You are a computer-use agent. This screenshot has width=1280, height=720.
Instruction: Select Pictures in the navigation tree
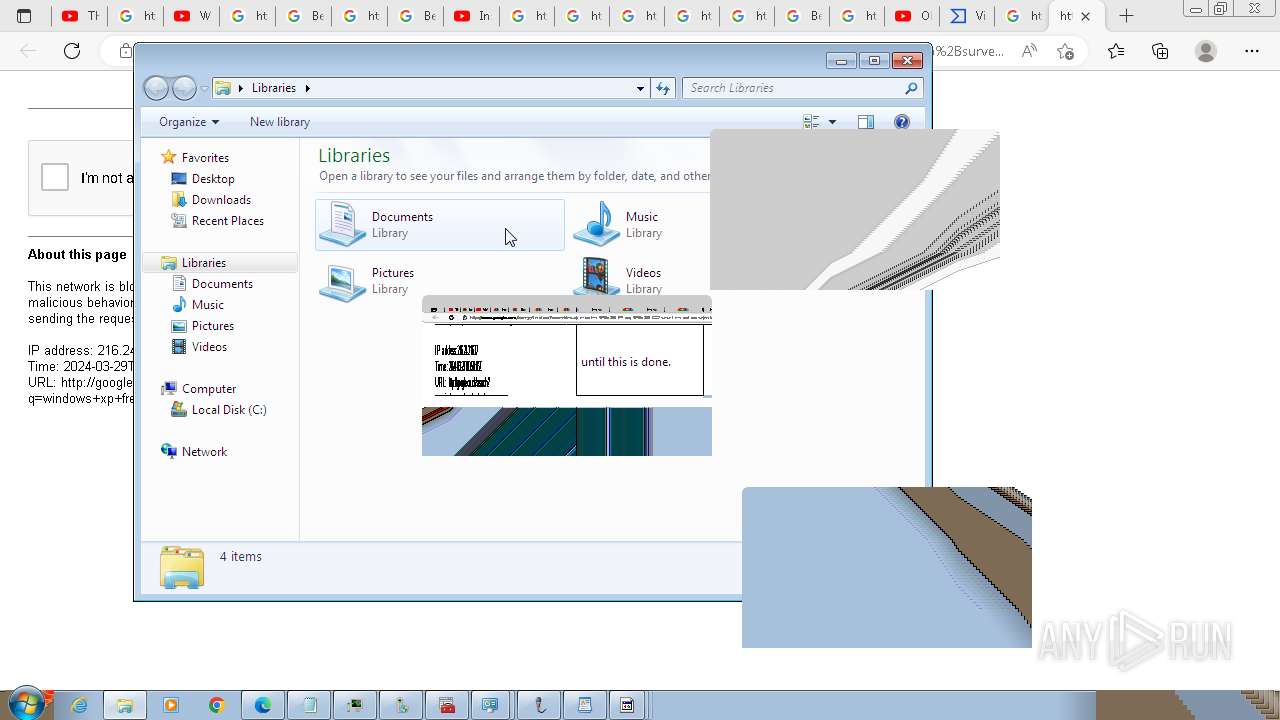pyautogui.click(x=213, y=326)
